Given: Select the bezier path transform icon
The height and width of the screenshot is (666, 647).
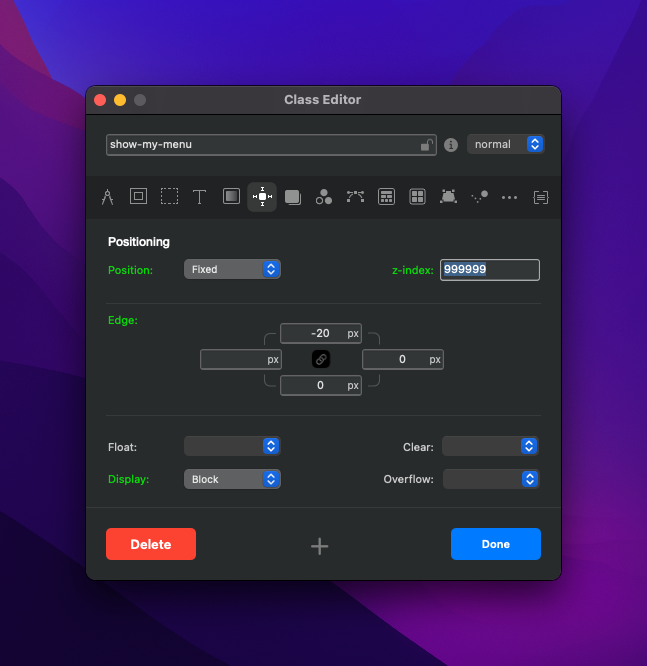Looking at the screenshot, I should tap(355, 197).
